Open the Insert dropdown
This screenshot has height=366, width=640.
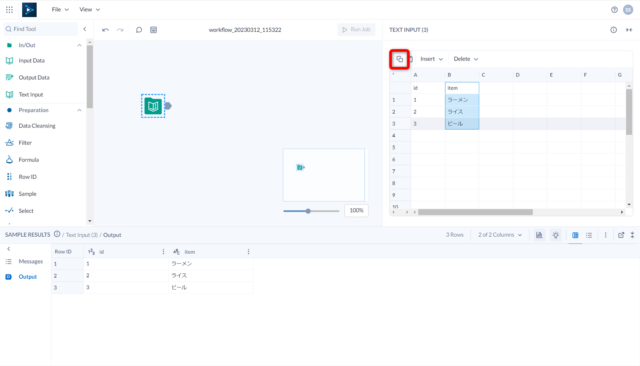pyautogui.click(x=431, y=59)
